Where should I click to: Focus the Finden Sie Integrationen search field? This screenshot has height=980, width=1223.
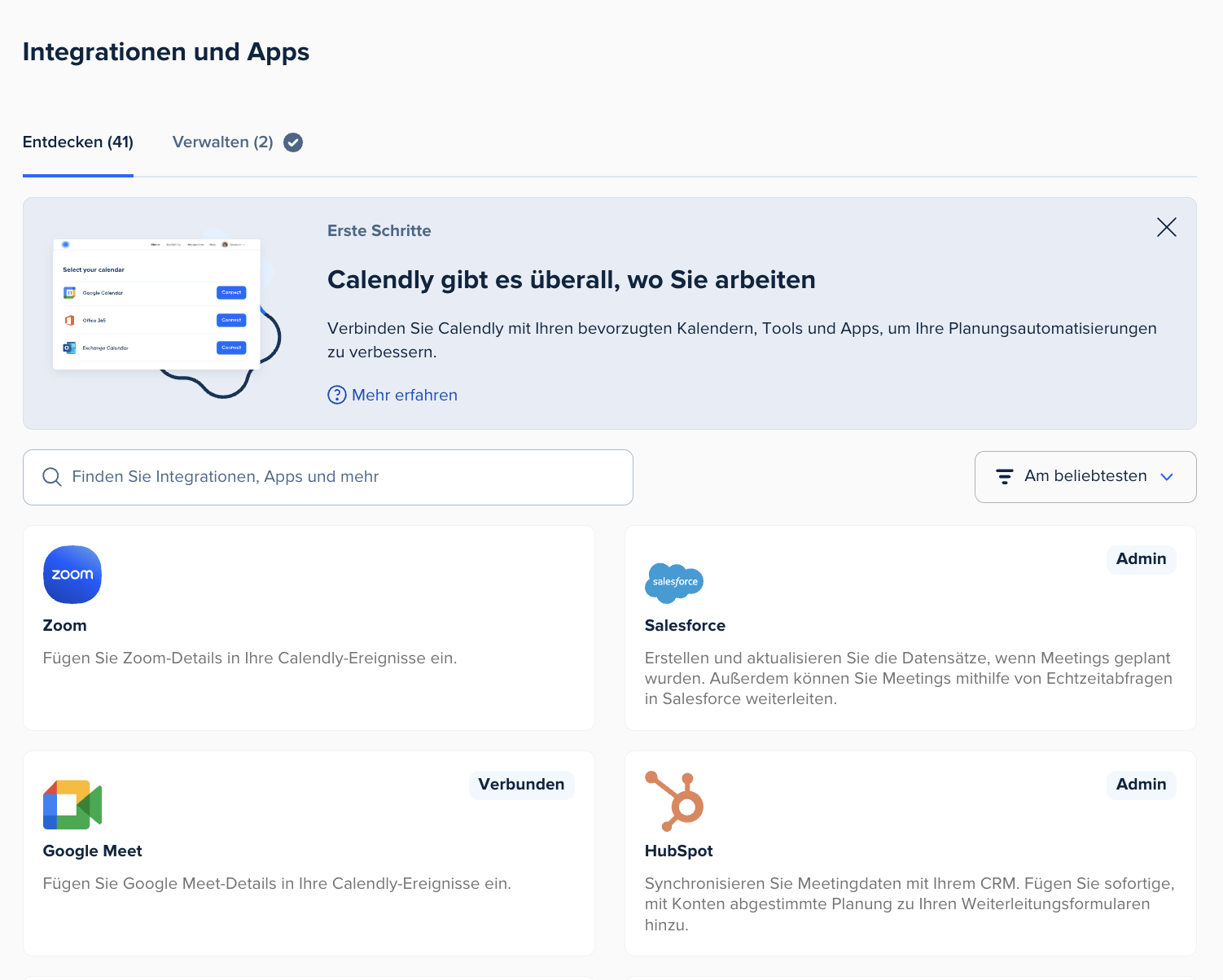pyautogui.click(x=328, y=477)
